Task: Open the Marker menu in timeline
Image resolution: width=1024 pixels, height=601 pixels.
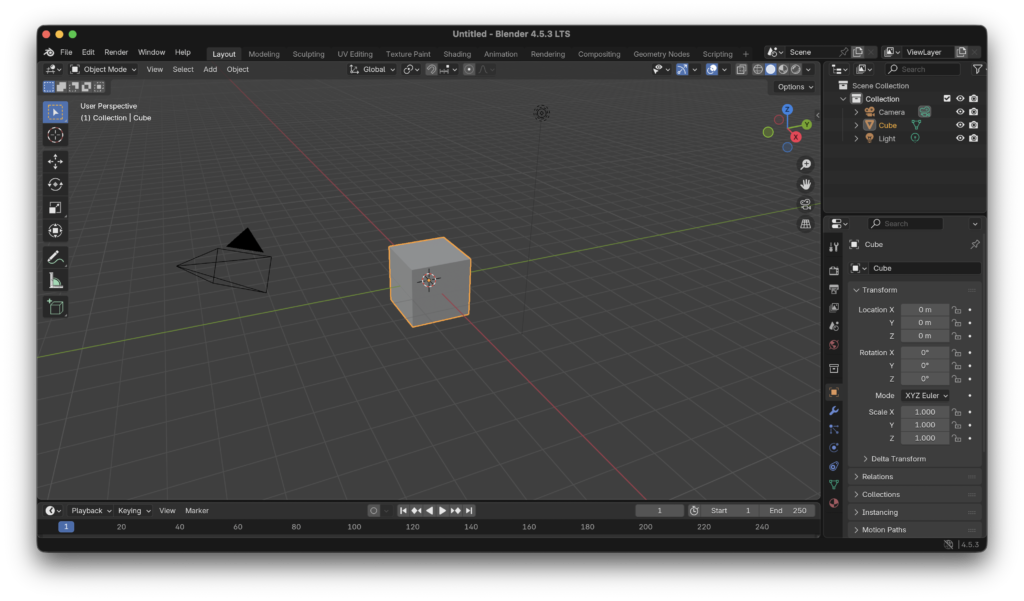Action: tap(197, 511)
